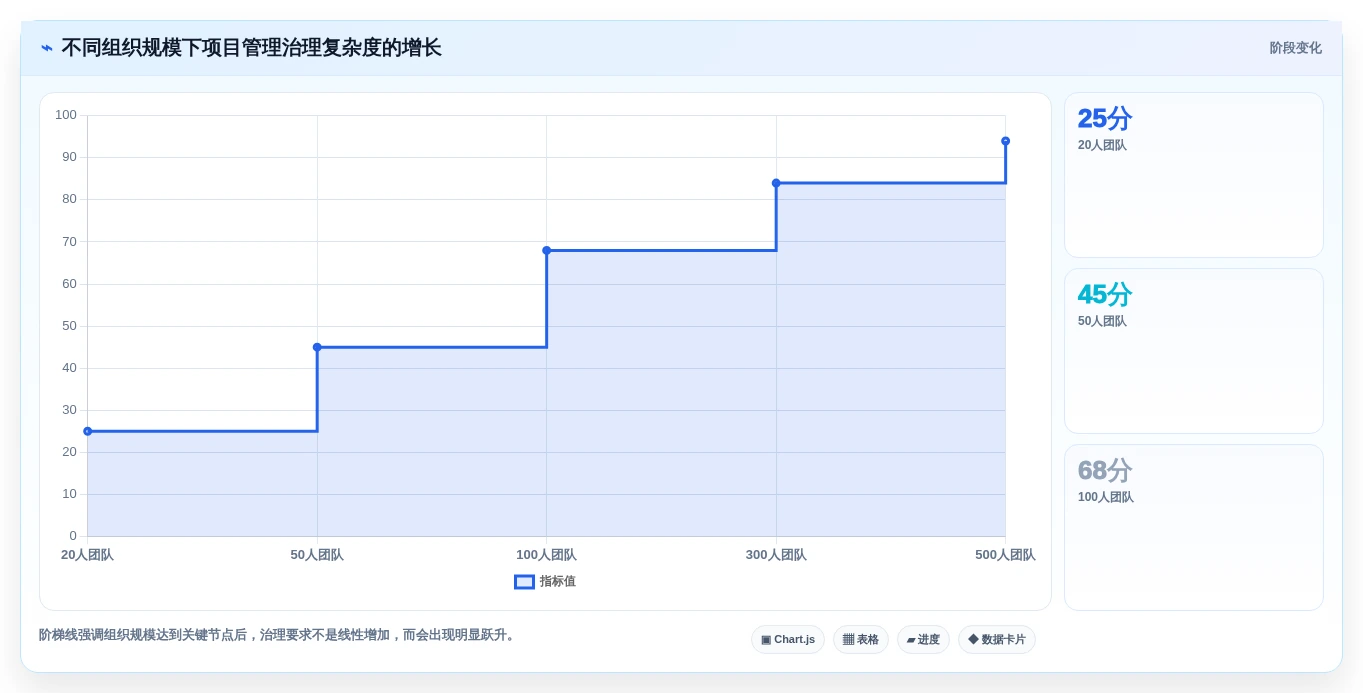
Task: Click the 50 y-axis tick label
Action: click(69, 326)
